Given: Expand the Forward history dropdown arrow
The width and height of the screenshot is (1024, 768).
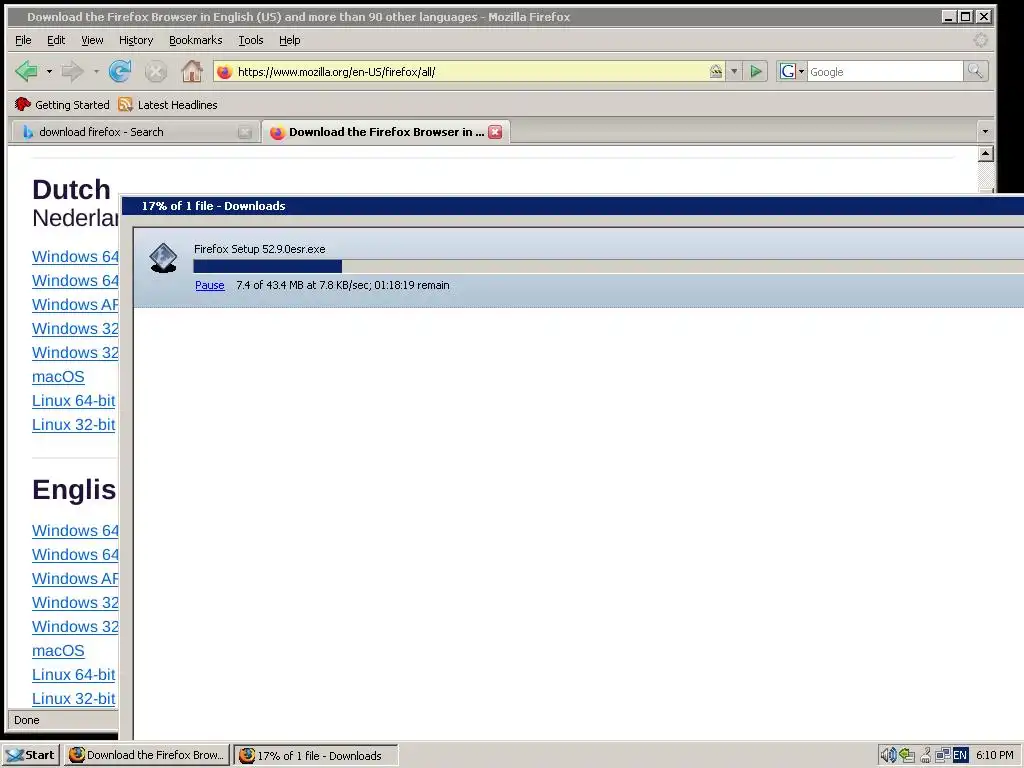Looking at the screenshot, I should [x=96, y=71].
